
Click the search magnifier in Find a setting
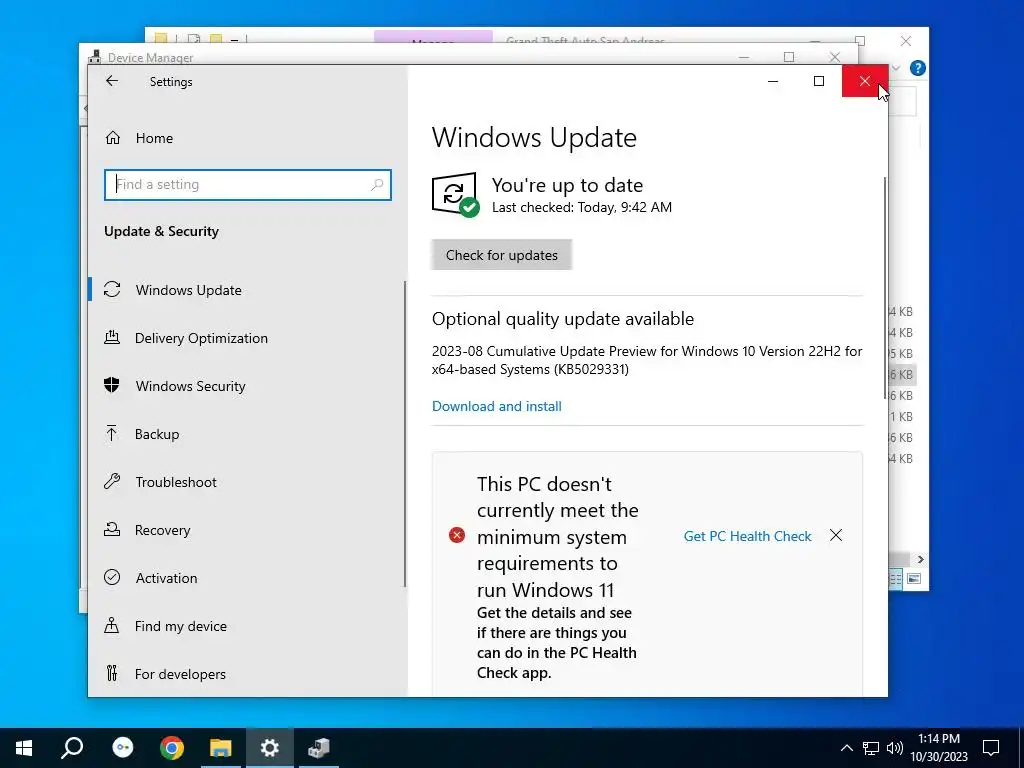tap(377, 185)
